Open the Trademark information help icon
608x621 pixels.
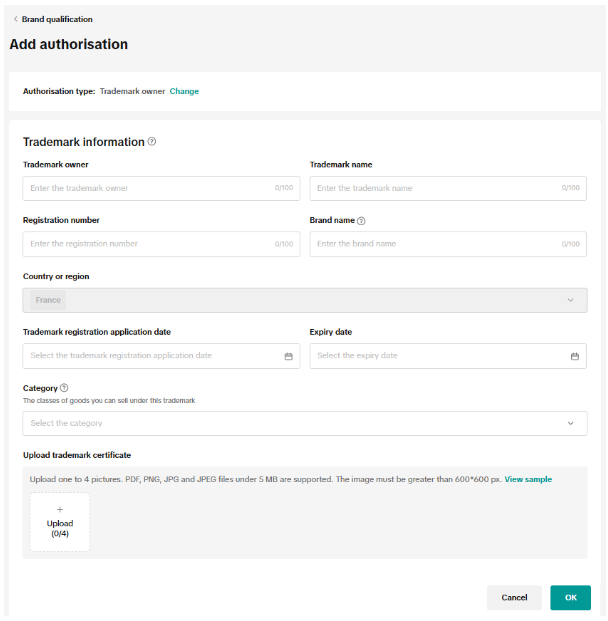(x=152, y=141)
